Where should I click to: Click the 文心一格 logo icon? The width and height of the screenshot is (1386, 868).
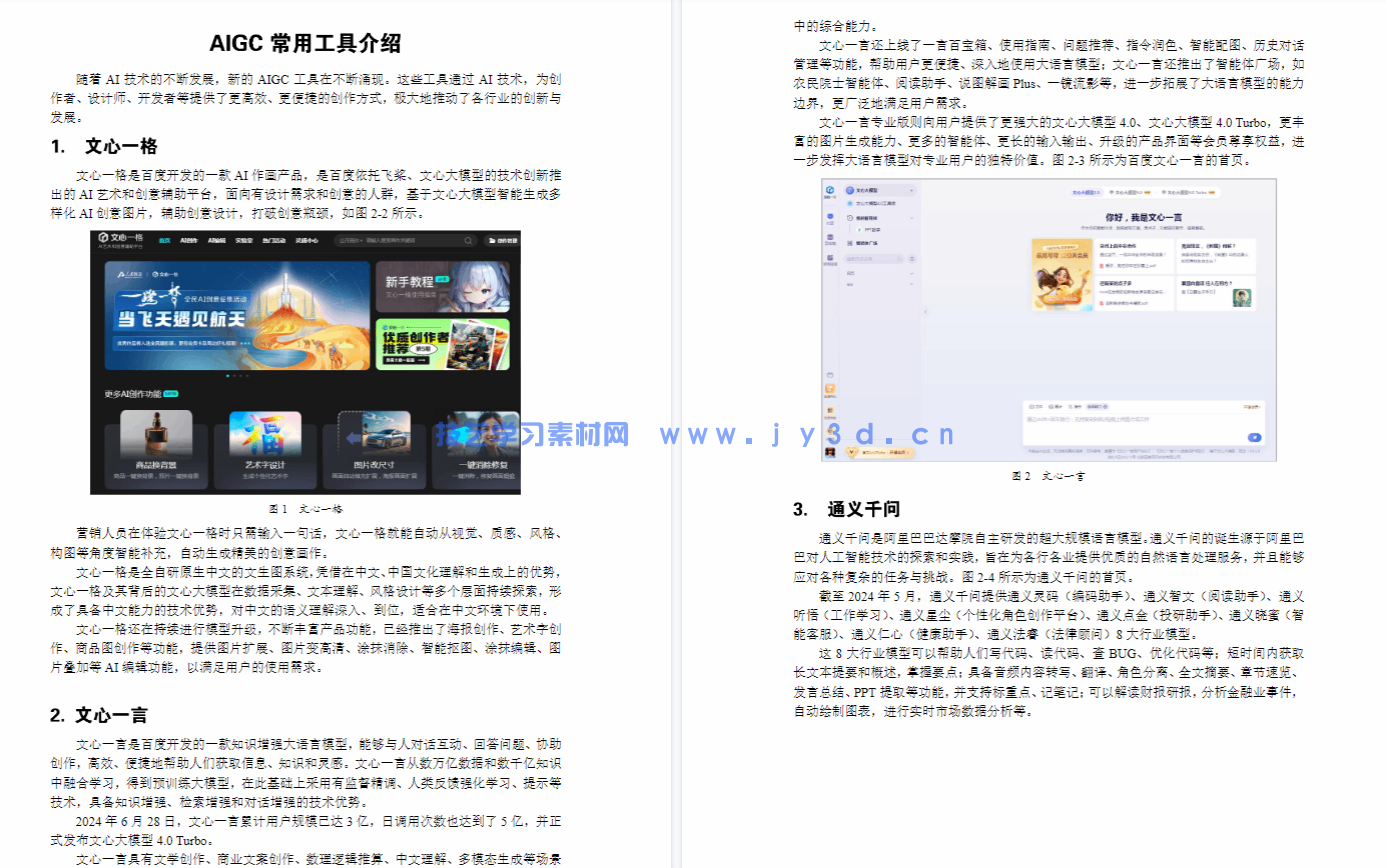pos(102,237)
